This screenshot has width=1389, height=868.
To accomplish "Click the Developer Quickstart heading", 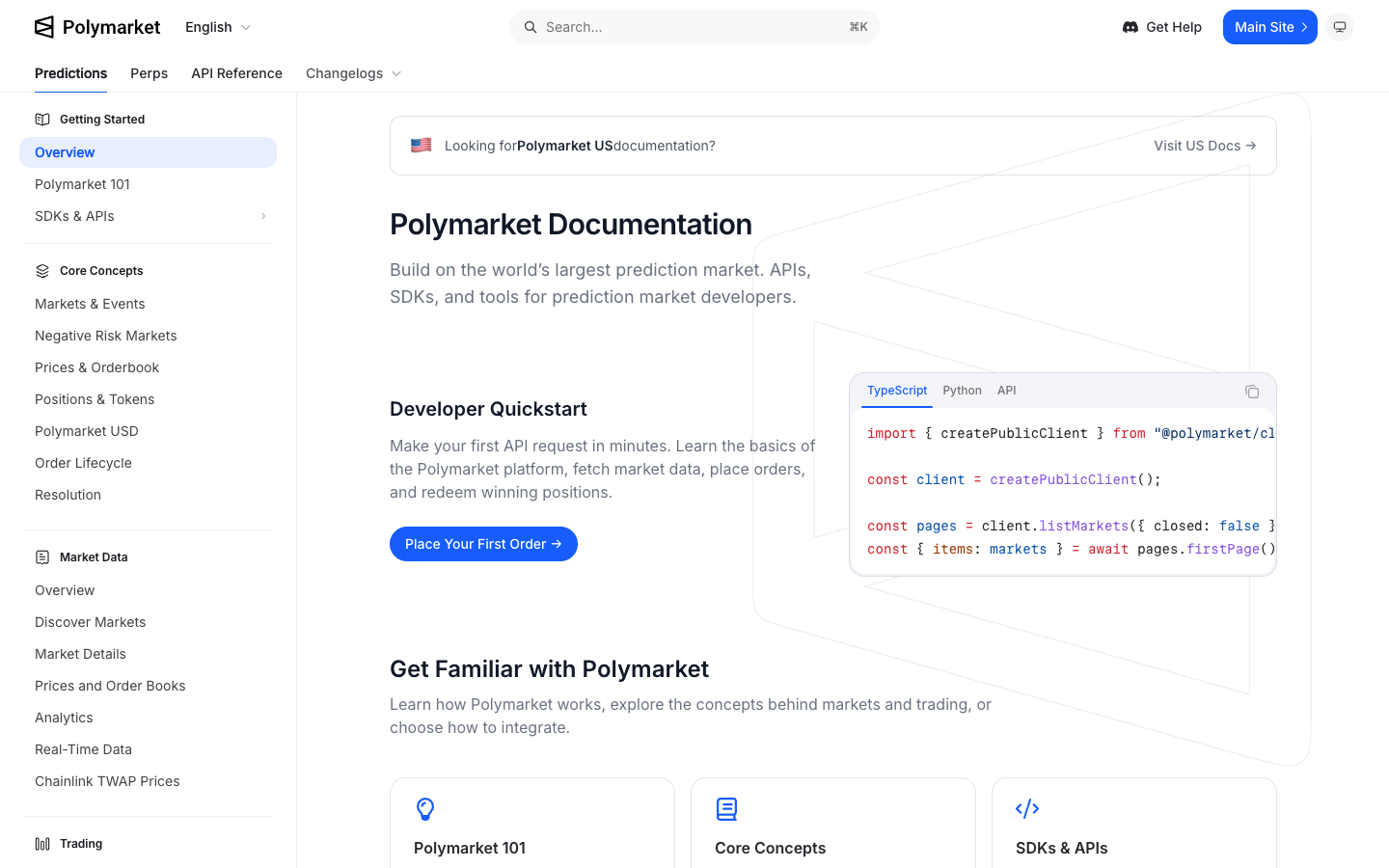I will 488,409.
